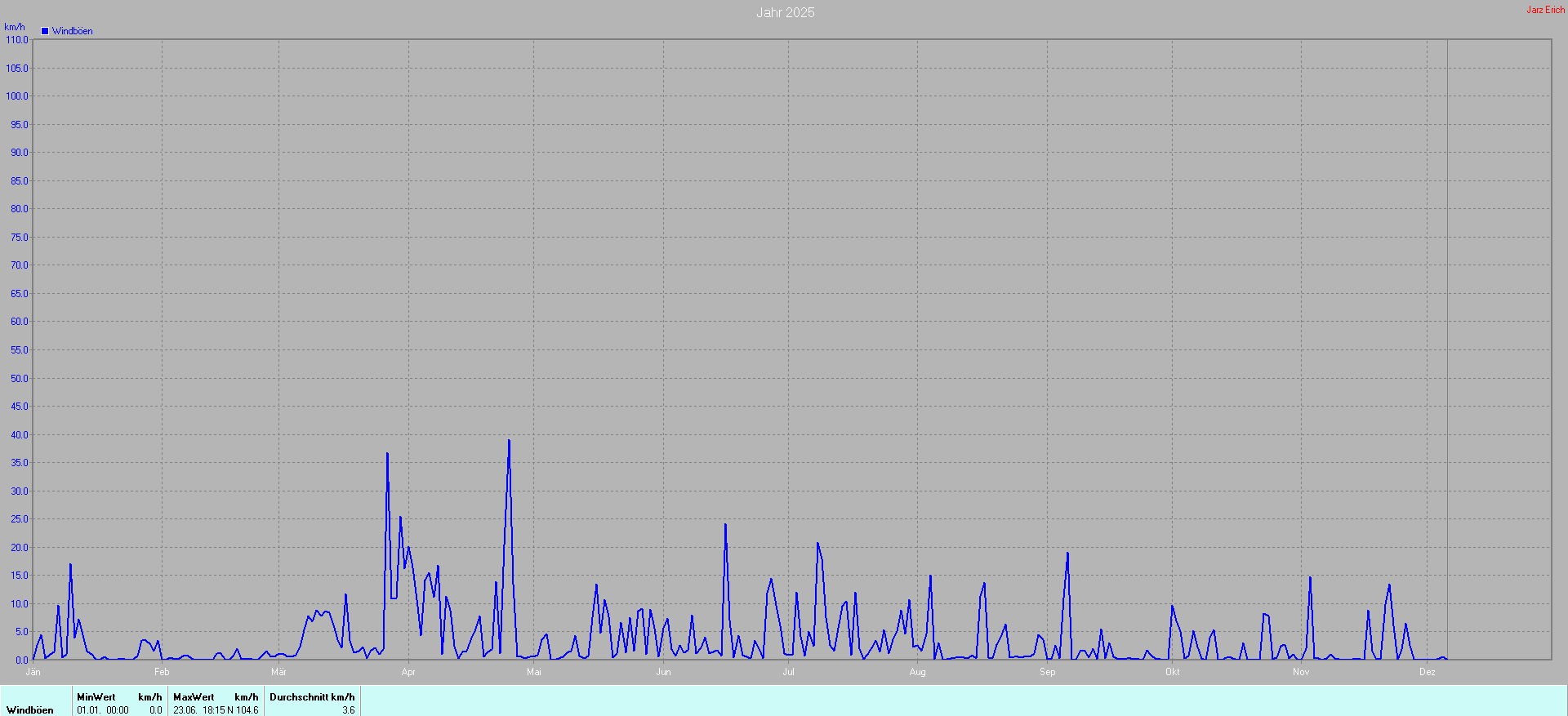Select the Feb month label

click(x=162, y=672)
